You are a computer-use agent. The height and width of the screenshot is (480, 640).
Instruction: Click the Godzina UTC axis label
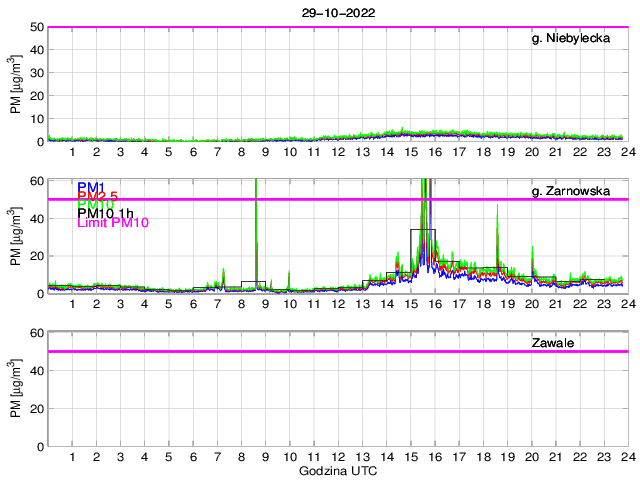click(338, 470)
